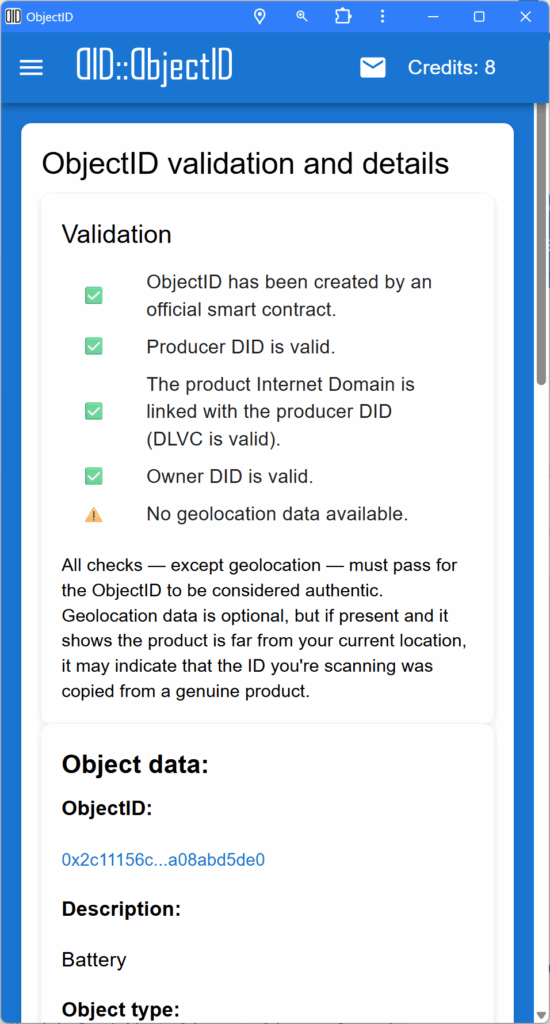The image size is (550, 1024).
Task: Click checkmark beside Producer DID is valid
Action: [94, 346]
